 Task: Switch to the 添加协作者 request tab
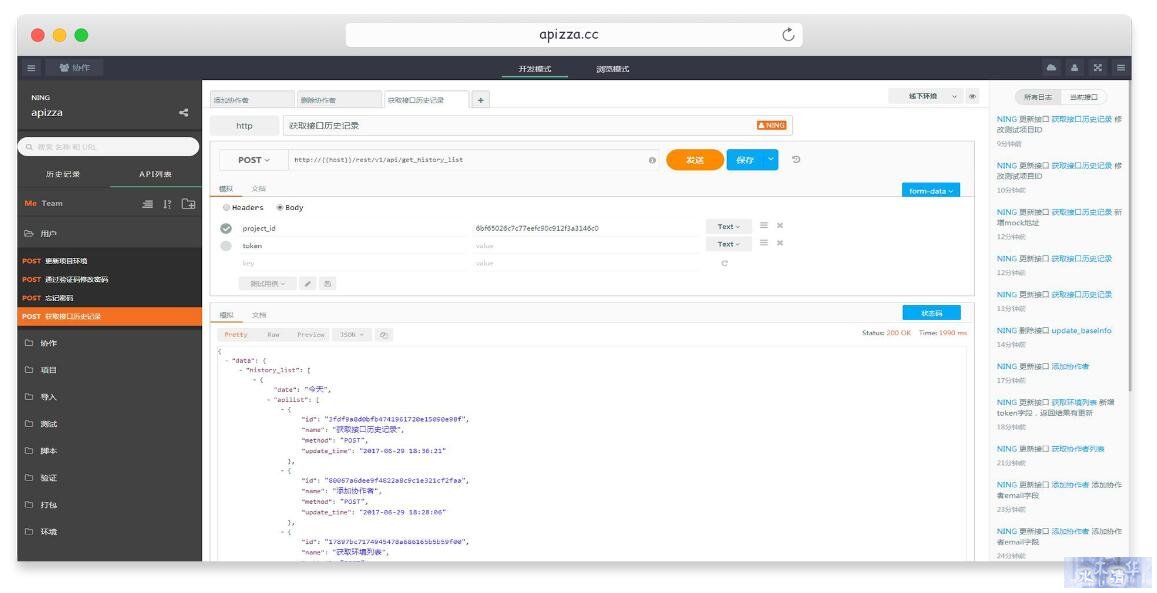click(252, 100)
